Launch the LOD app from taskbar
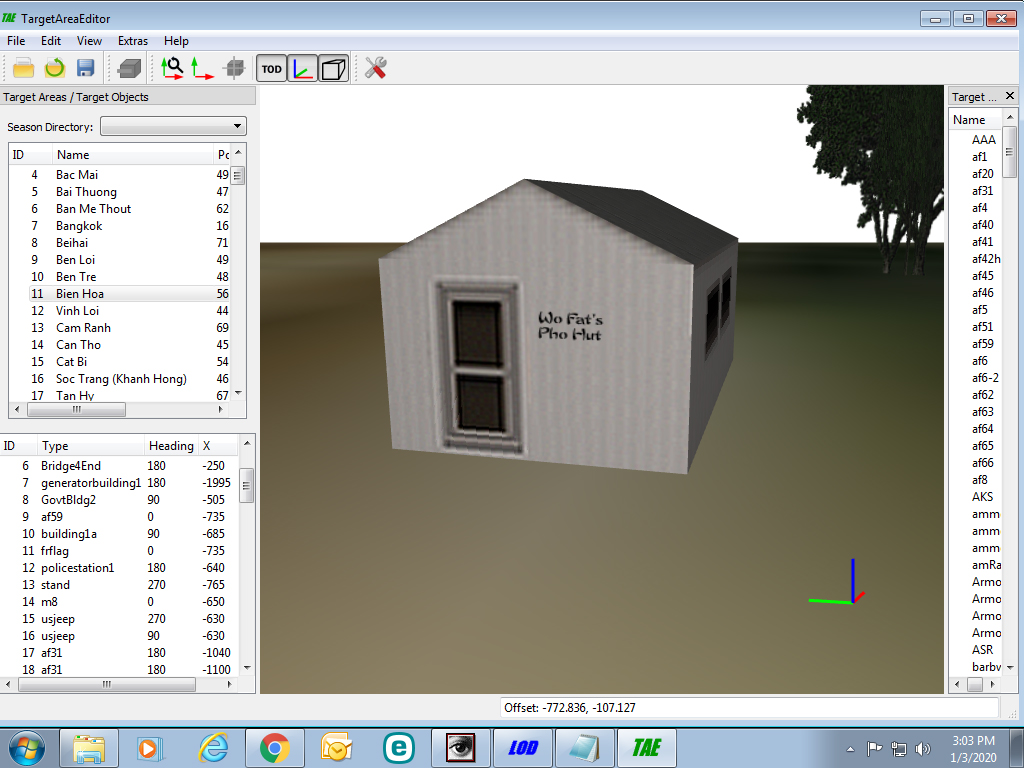This screenshot has width=1024, height=768. (x=523, y=748)
